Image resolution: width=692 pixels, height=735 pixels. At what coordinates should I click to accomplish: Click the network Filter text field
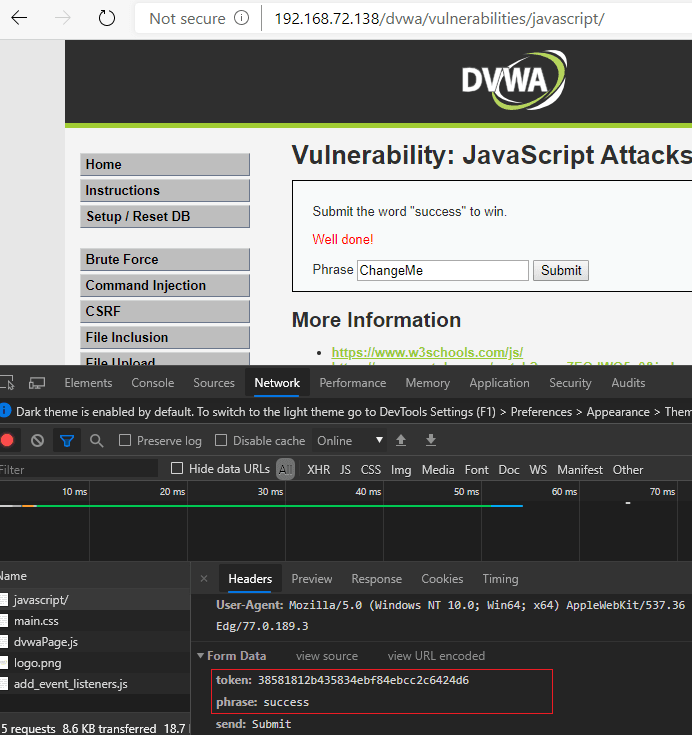click(x=79, y=469)
